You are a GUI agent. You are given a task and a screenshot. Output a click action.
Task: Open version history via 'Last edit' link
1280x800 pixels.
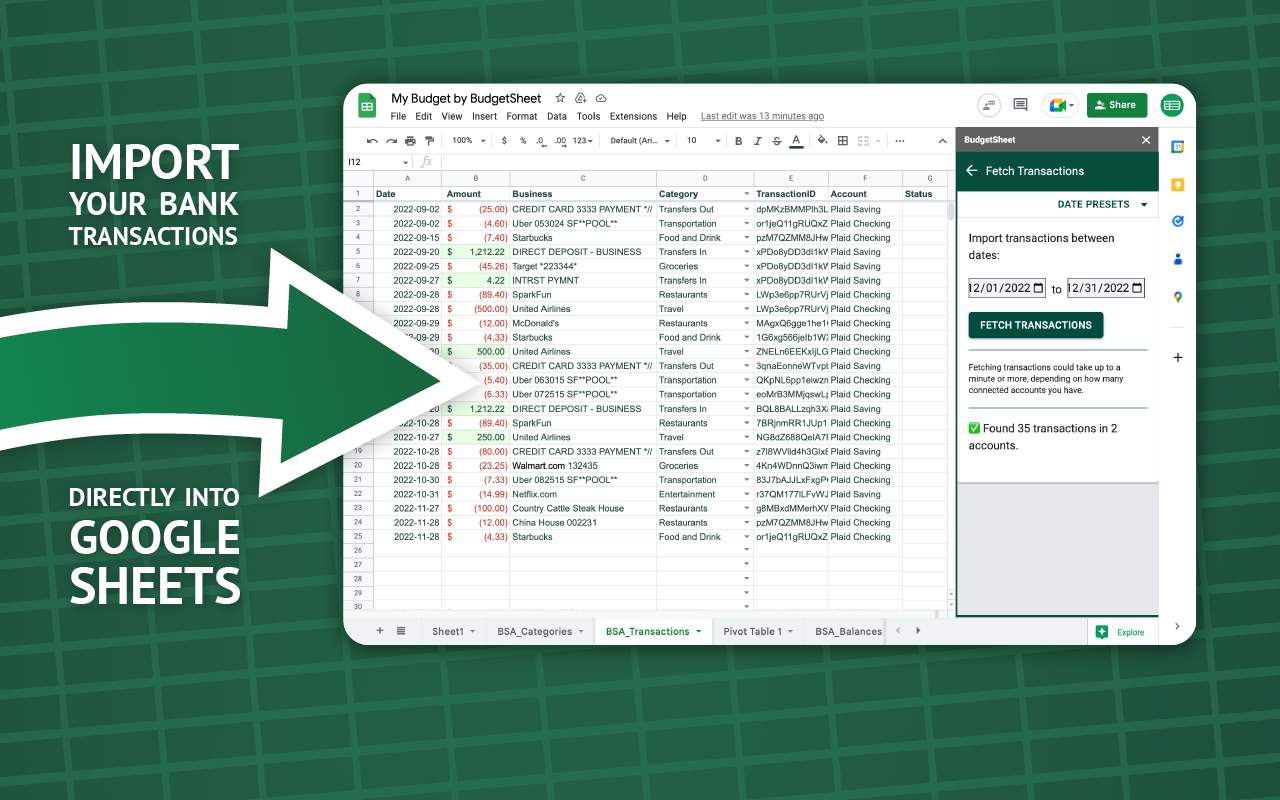click(x=762, y=116)
